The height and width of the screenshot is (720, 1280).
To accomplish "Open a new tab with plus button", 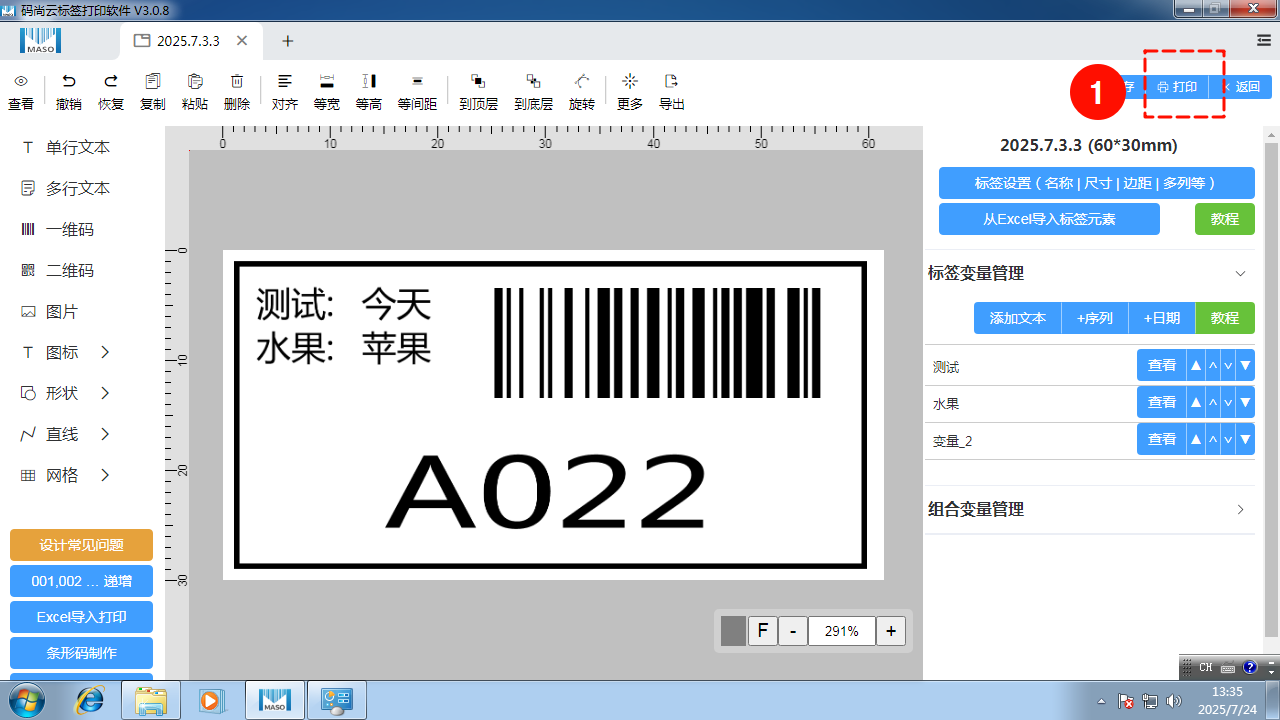I will click(288, 41).
